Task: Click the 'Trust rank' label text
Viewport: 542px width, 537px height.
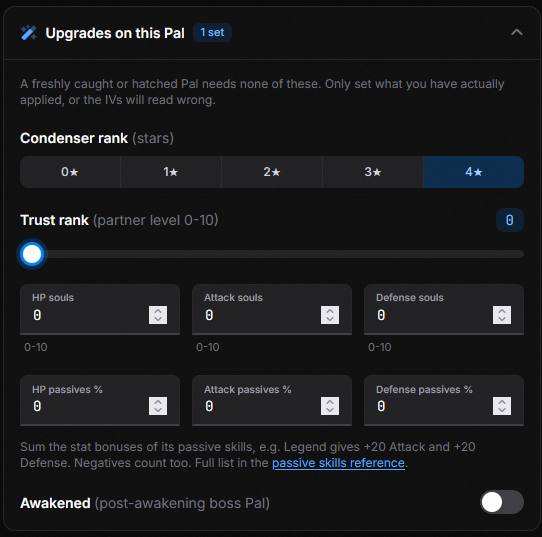Action: point(54,220)
